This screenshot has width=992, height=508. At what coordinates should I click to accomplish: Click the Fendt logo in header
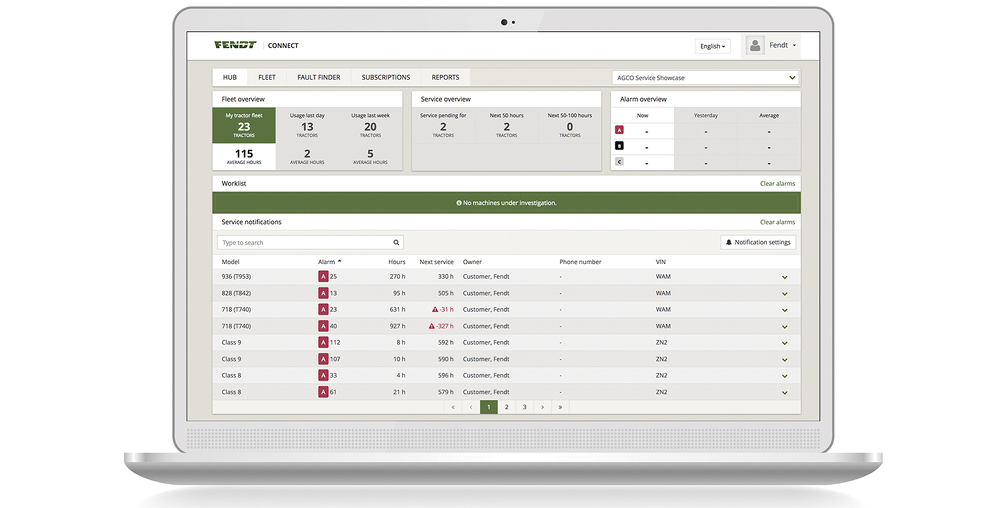pos(235,46)
